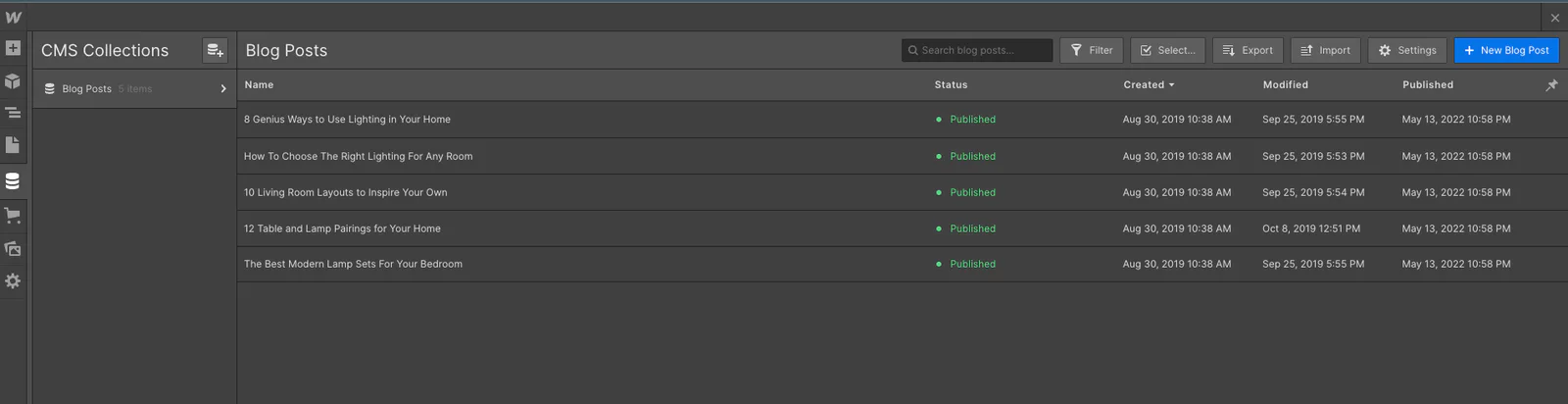Viewport: 1568px width, 404px height.
Task: Open the Ecommerce cart panel
Action: (x=13, y=216)
